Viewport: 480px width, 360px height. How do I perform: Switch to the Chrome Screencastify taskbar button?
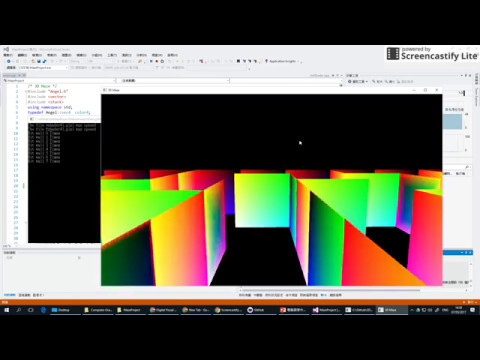[228, 310]
